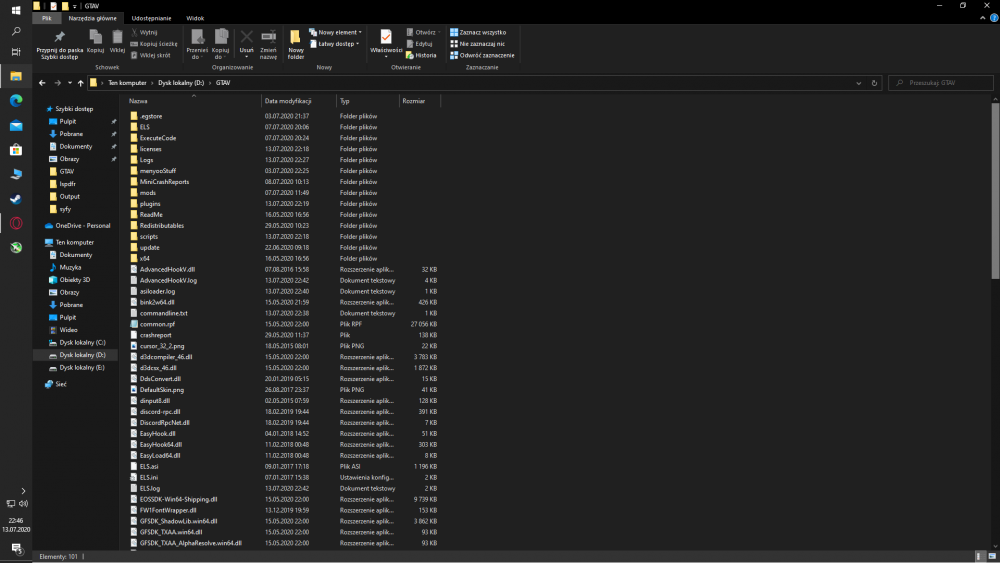This screenshot has height=563, width=1000.
Task: Refresh the GTAV folder view
Action: click(x=874, y=83)
